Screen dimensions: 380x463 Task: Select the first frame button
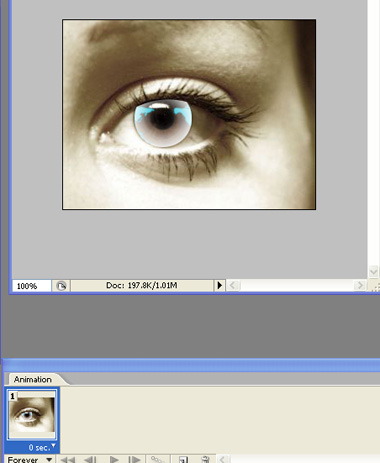pyautogui.click(x=68, y=459)
